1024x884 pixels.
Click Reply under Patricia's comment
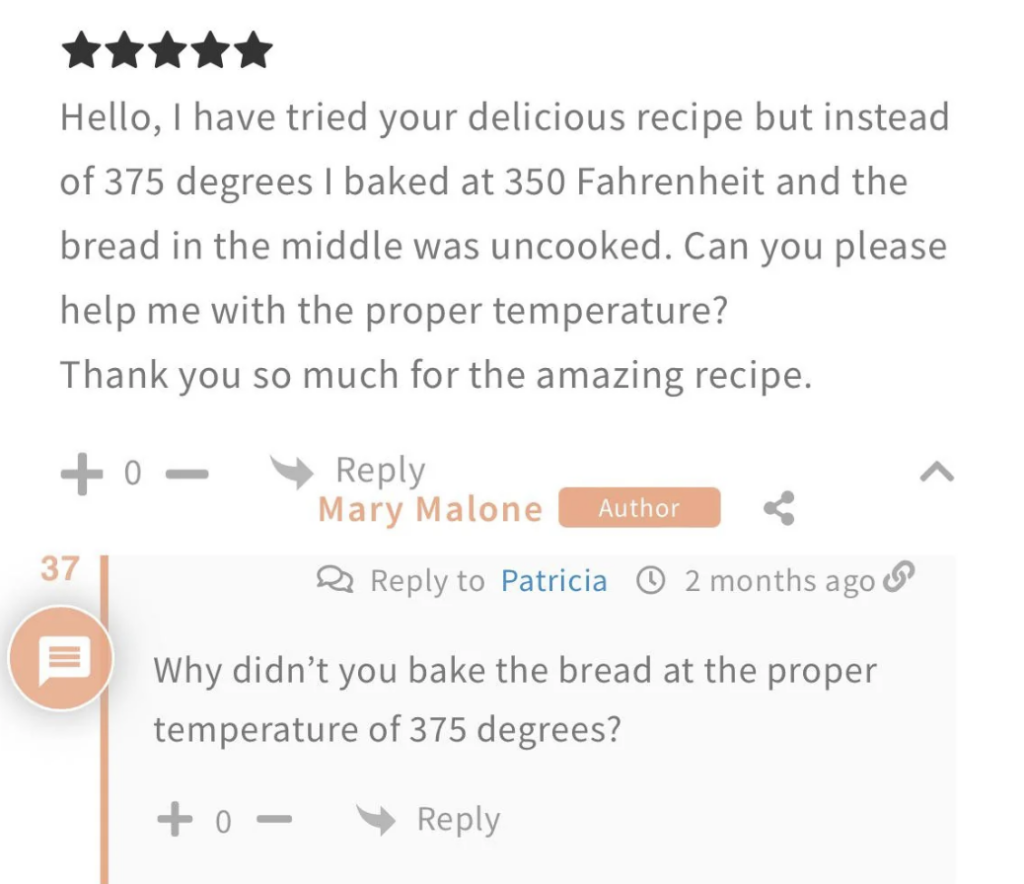pos(381,468)
